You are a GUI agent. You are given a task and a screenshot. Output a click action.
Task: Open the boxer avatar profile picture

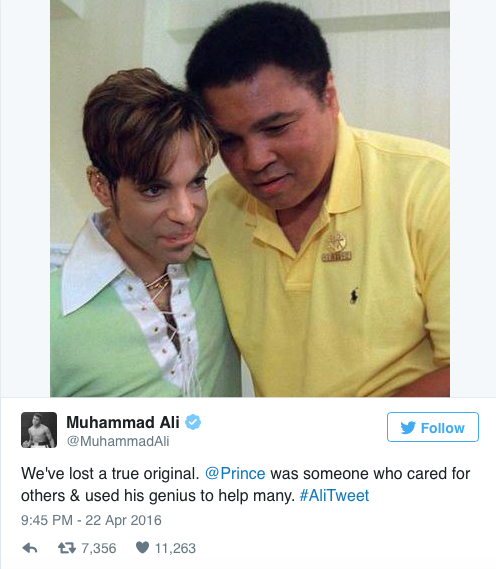click(39, 430)
